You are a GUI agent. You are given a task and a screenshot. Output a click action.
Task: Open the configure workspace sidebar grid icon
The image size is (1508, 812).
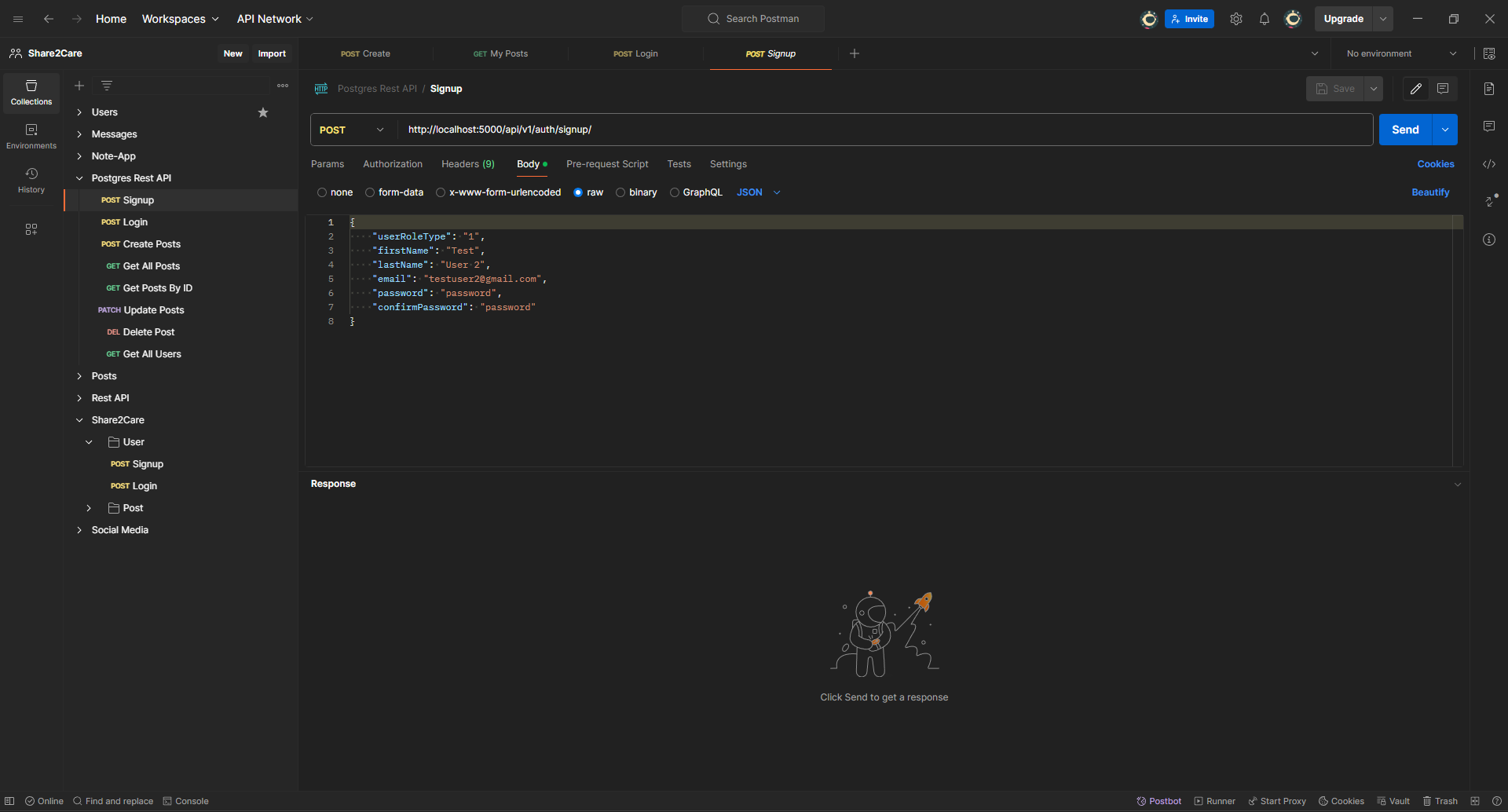pyautogui.click(x=31, y=229)
